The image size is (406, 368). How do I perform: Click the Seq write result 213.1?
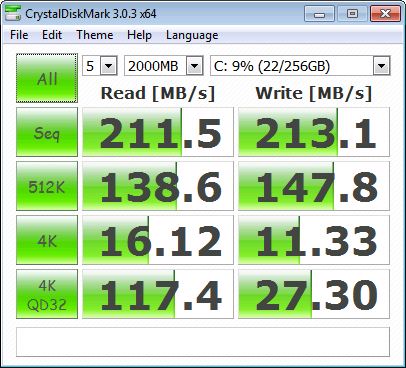click(x=314, y=132)
